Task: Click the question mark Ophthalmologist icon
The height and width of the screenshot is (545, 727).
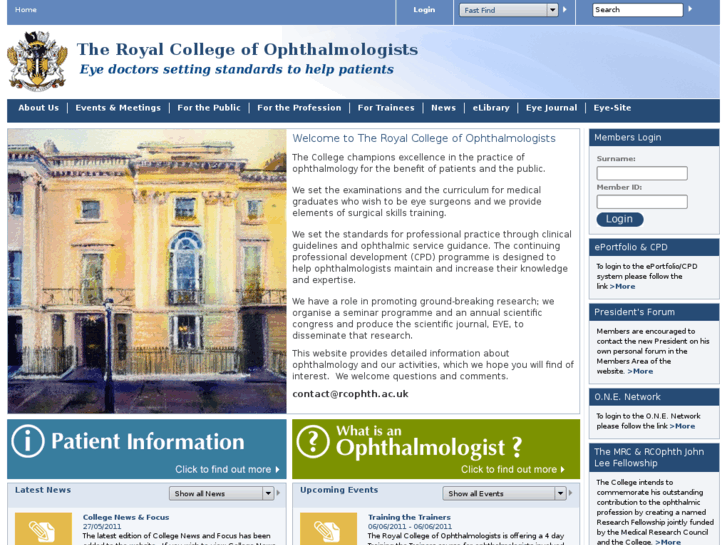Action: point(313,441)
